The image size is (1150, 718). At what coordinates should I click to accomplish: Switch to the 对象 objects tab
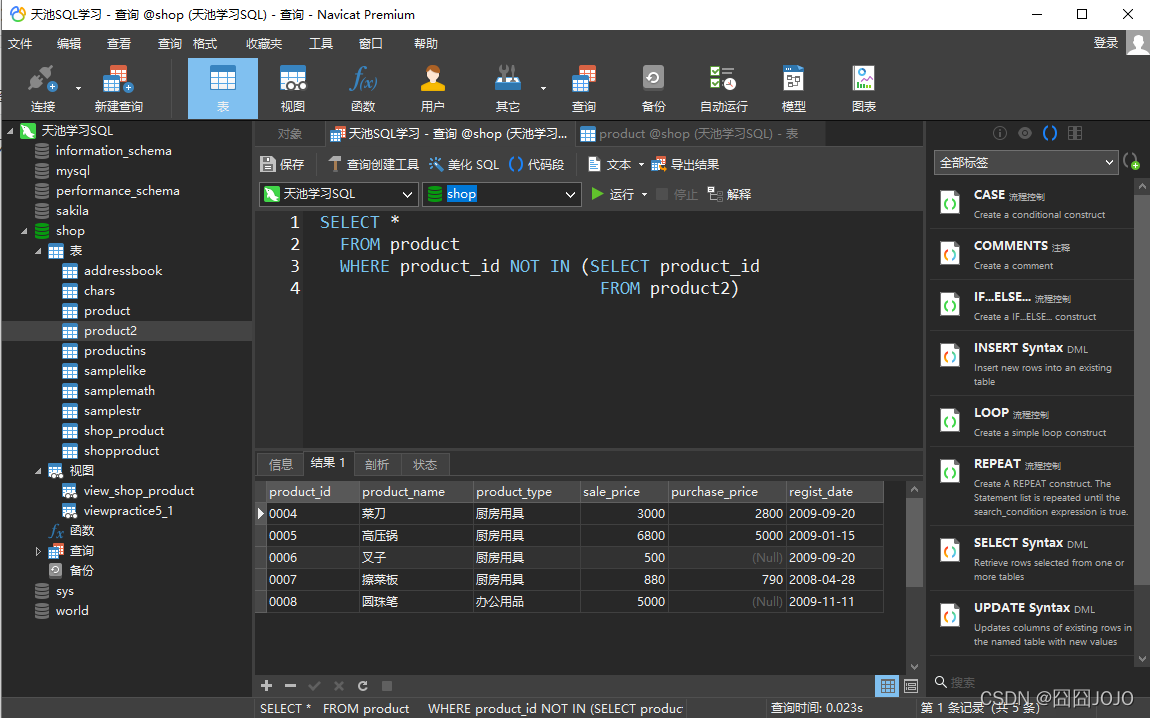tap(290, 134)
